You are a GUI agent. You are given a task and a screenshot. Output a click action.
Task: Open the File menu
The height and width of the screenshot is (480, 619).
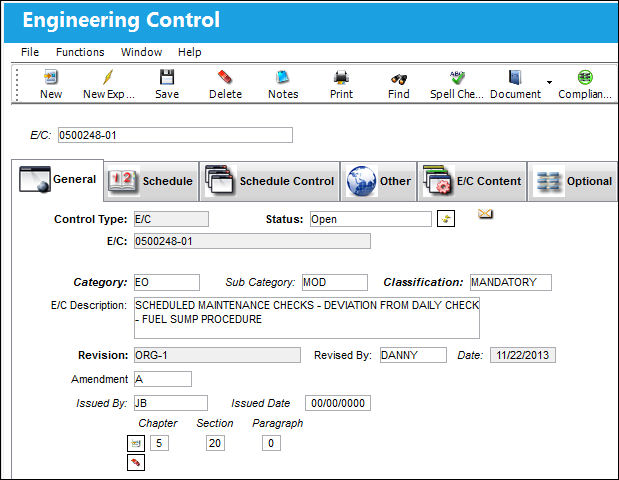tap(30, 52)
